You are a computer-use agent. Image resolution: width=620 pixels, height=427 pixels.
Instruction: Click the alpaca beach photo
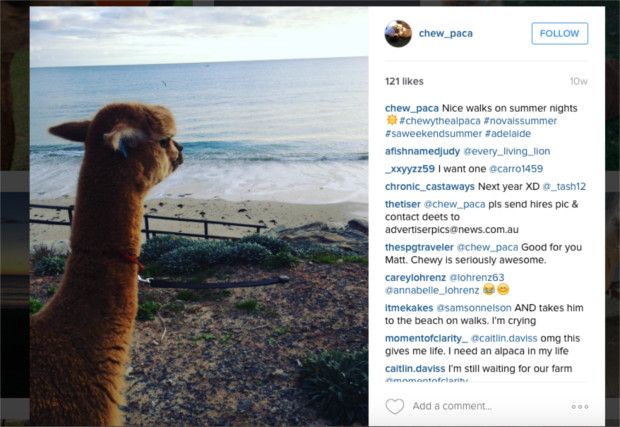click(199, 216)
